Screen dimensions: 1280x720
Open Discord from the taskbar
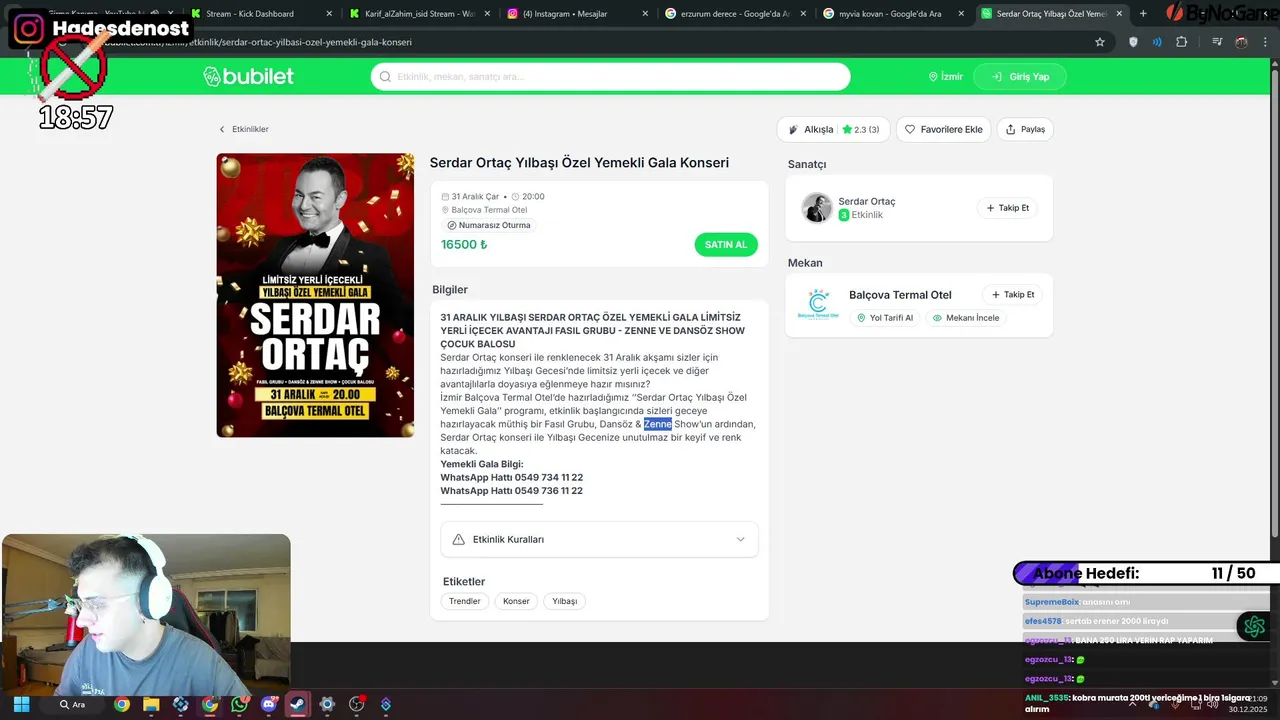coord(268,704)
